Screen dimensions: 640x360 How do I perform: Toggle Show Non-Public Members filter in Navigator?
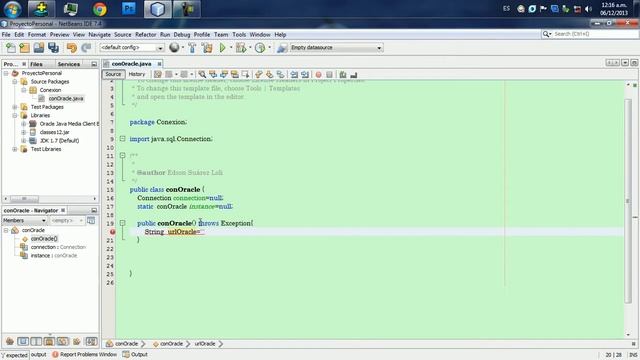click(49, 341)
